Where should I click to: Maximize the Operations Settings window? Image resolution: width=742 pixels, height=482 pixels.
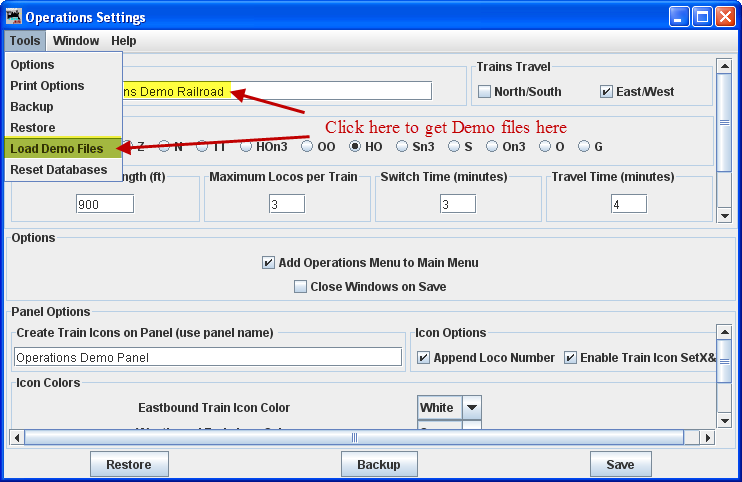point(701,17)
